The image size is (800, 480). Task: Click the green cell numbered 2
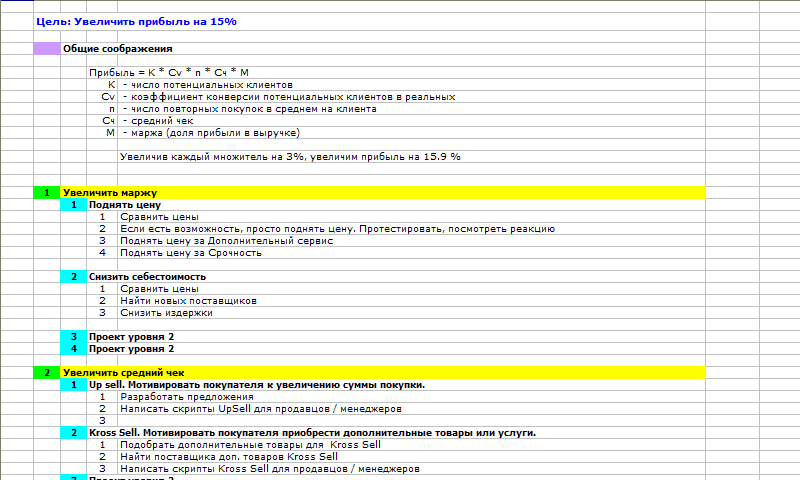point(46,373)
